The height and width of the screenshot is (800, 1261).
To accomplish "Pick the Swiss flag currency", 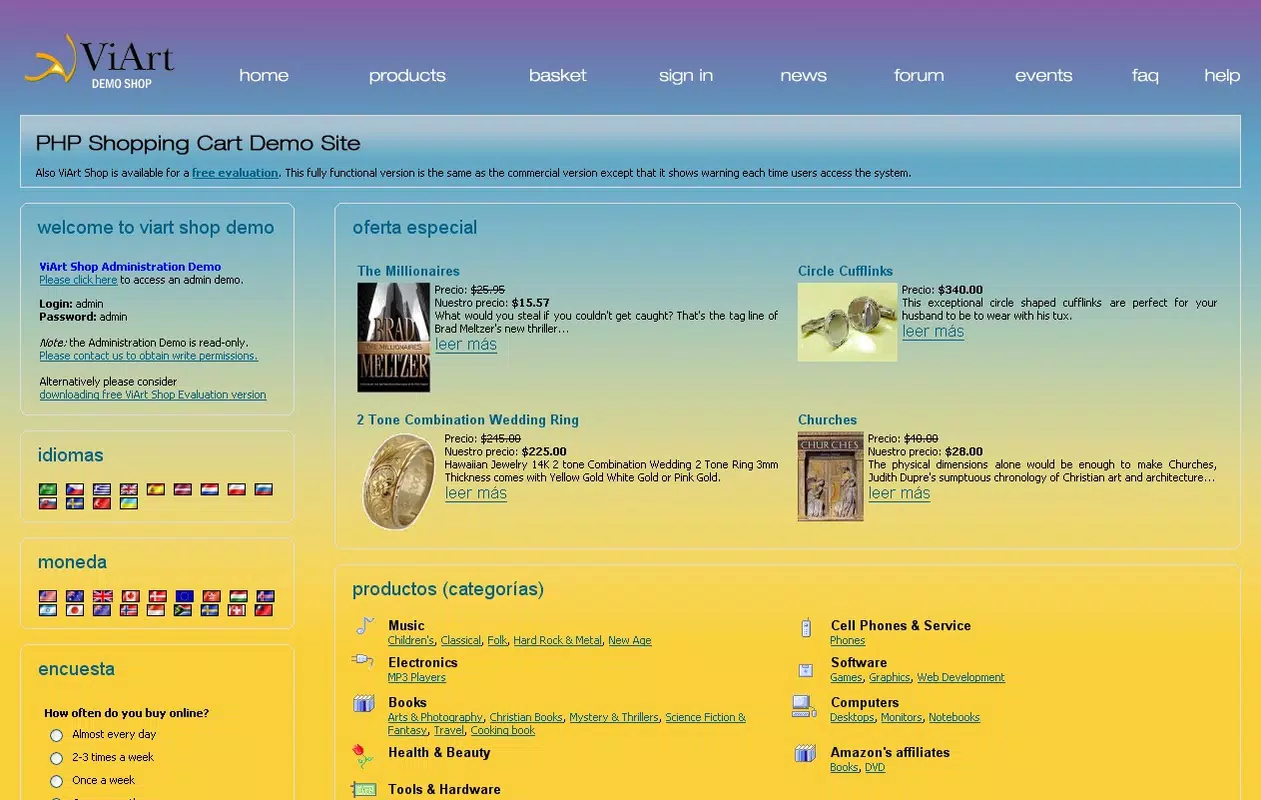I will tap(237, 610).
